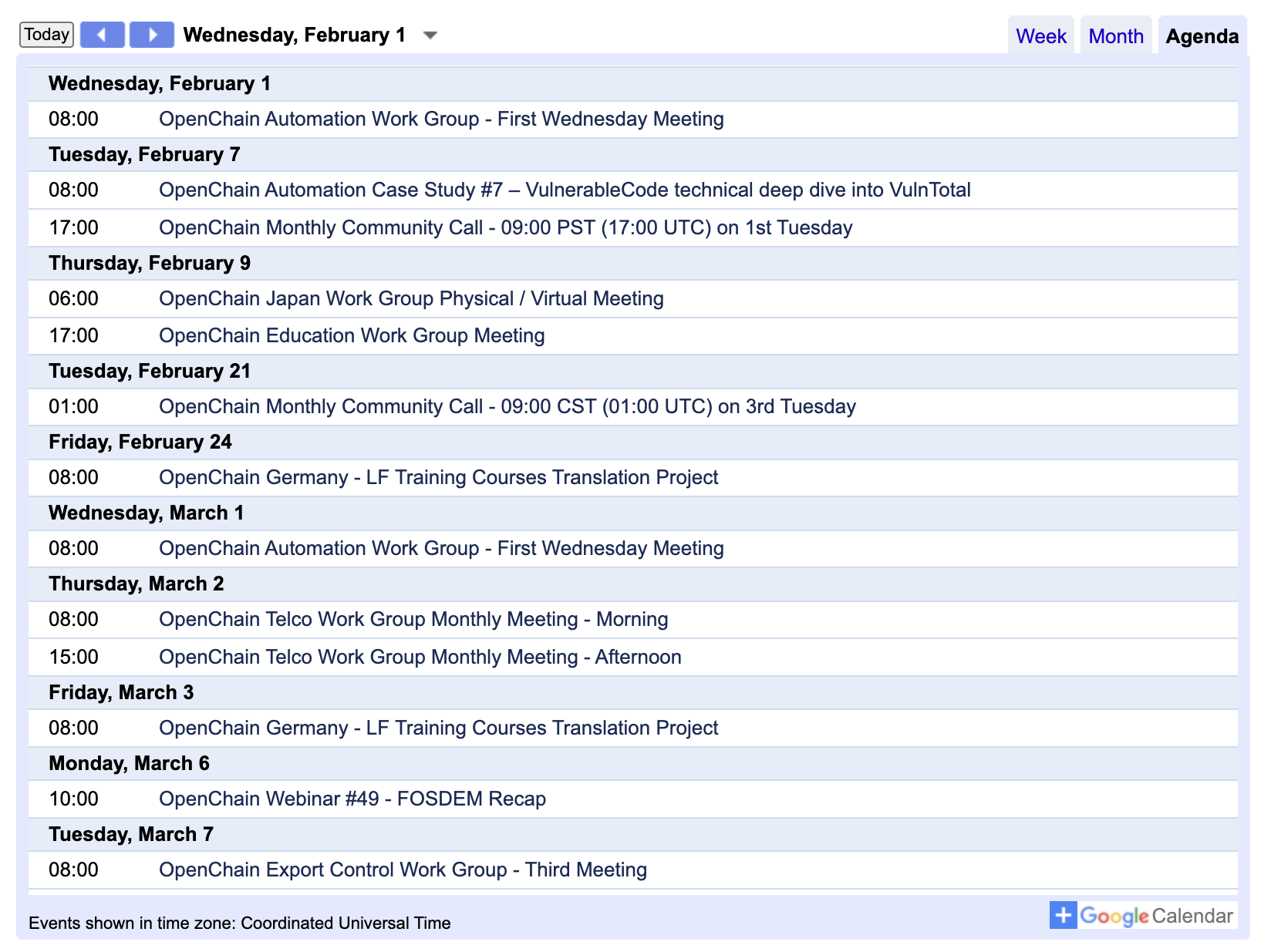The width and height of the screenshot is (1261, 952).
Task: Open Monthly Community Call on 1st Tuesday
Action: click(506, 228)
